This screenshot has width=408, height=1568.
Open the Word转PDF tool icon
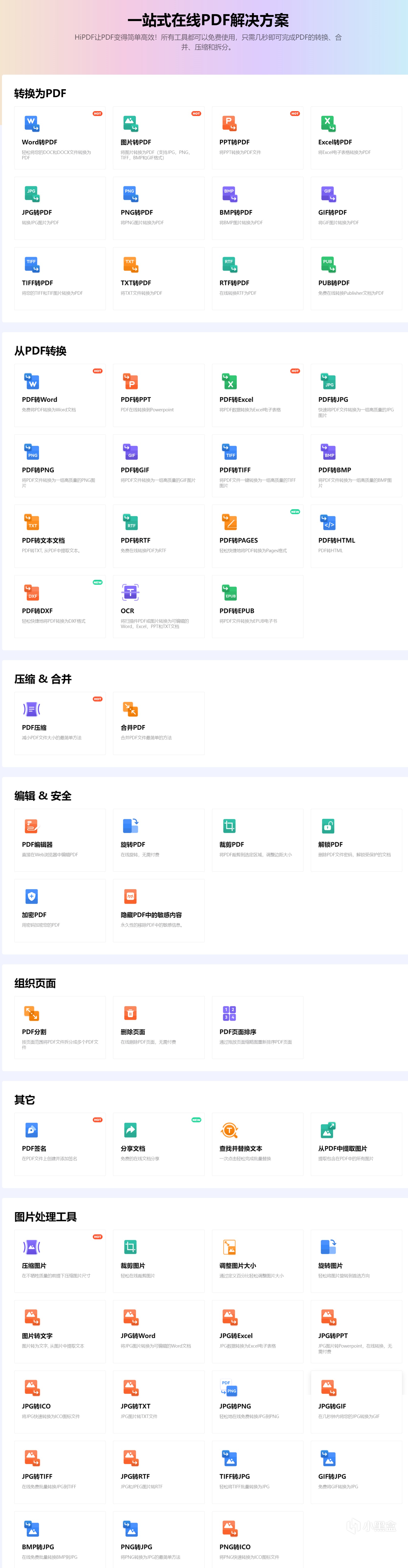pyautogui.click(x=32, y=124)
